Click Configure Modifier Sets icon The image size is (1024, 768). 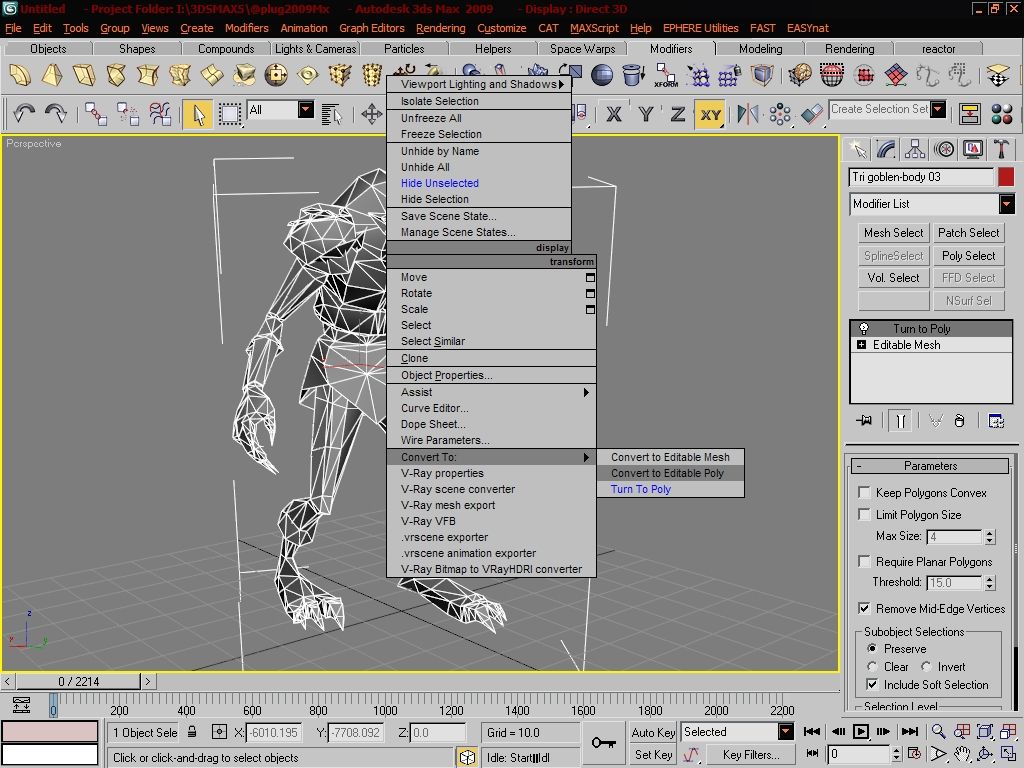pos(996,421)
